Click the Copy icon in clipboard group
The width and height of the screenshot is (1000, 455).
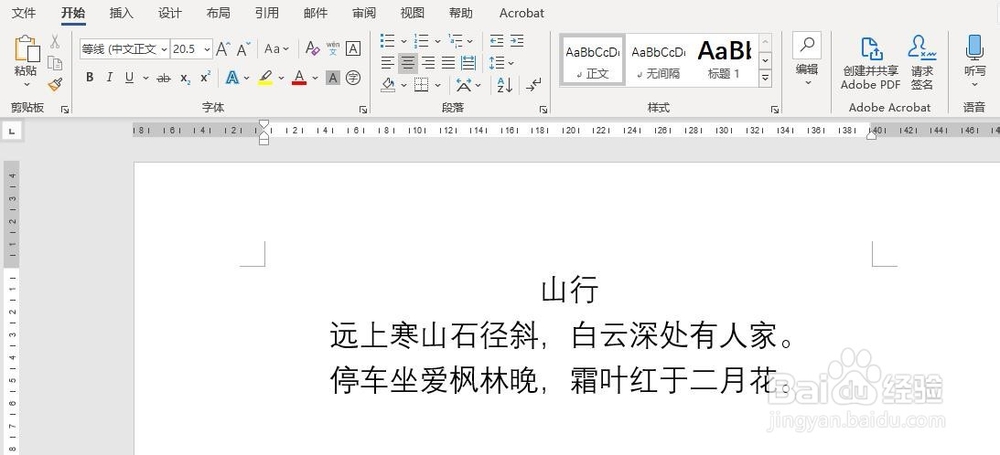coord(55,63)
